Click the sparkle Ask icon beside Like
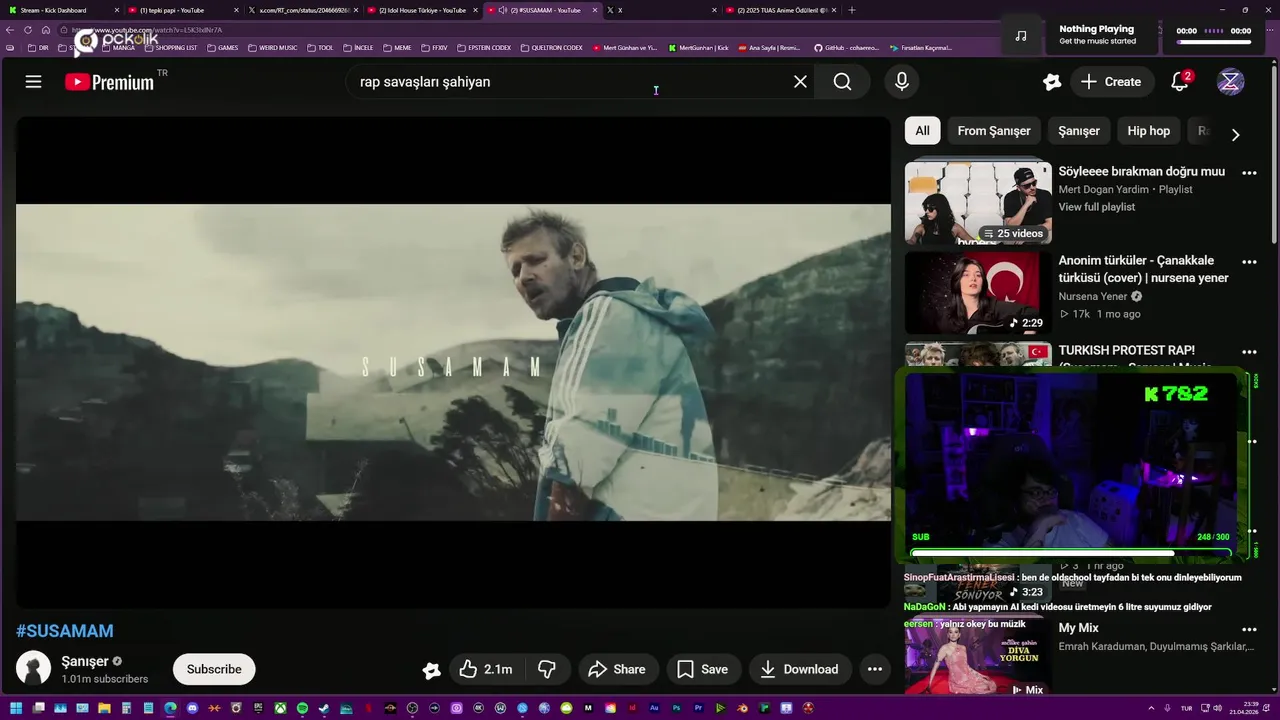 coord(431,670)
